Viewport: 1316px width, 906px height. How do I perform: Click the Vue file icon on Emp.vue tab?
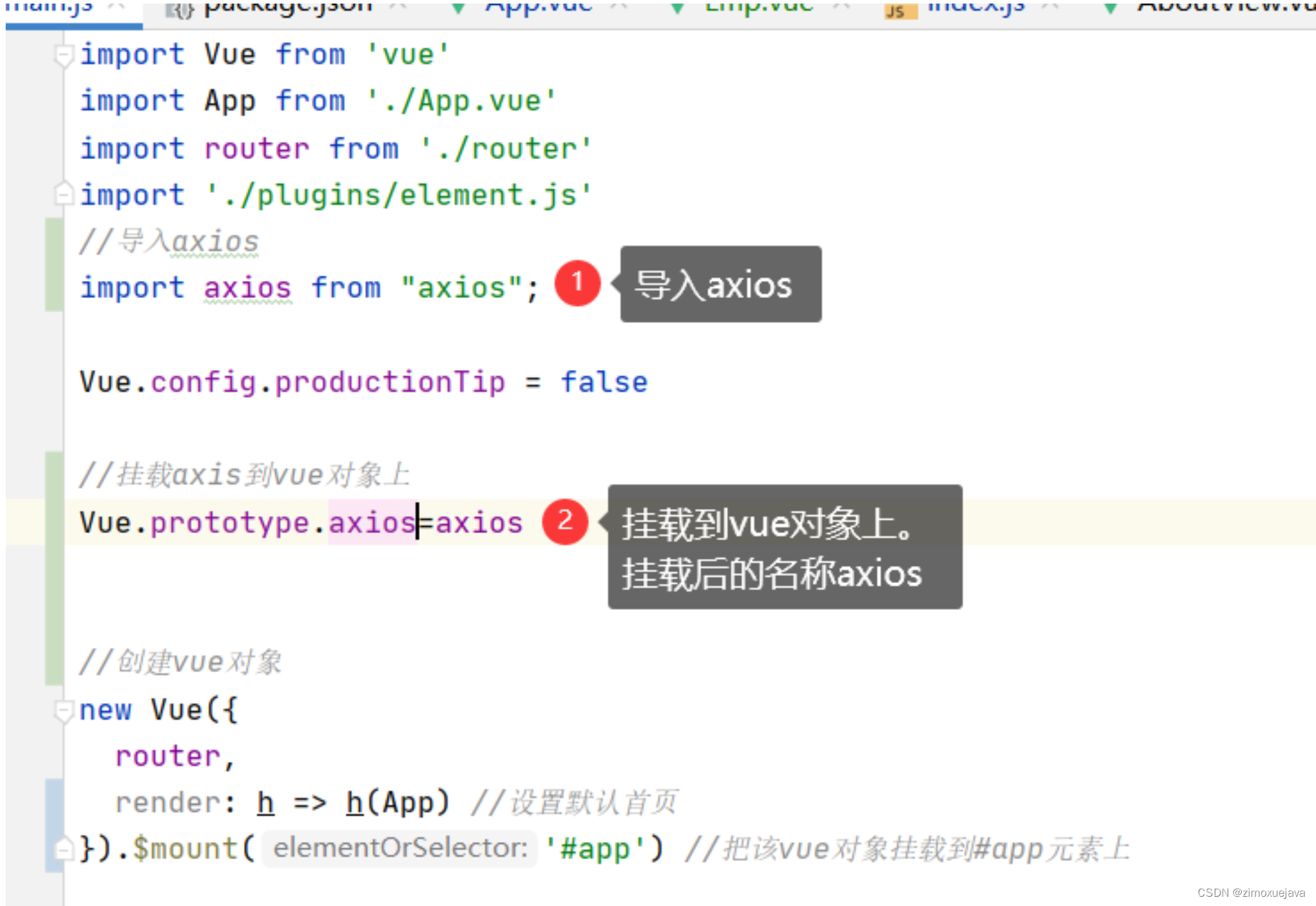click(678, 9)
